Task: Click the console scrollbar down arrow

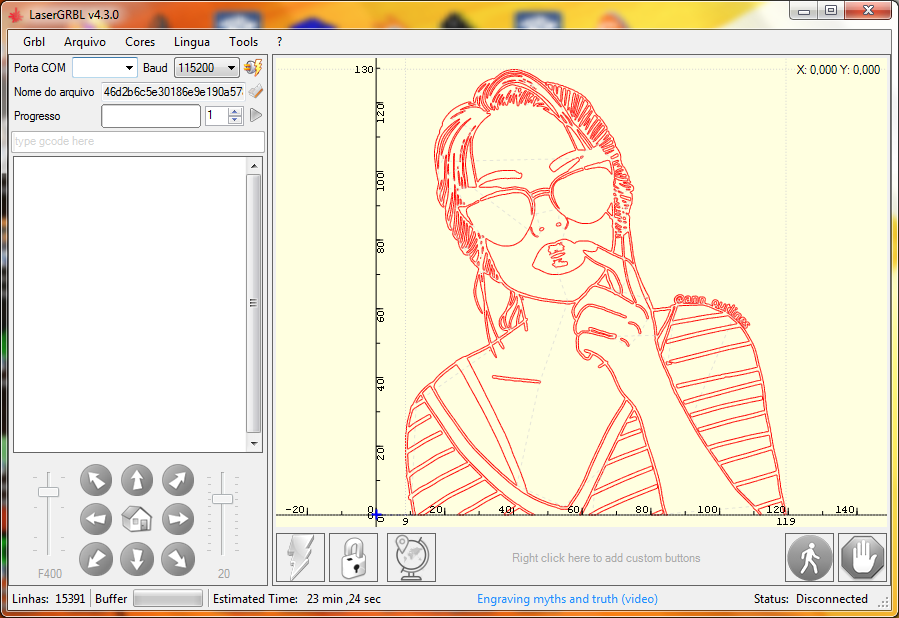Action: 254,444
